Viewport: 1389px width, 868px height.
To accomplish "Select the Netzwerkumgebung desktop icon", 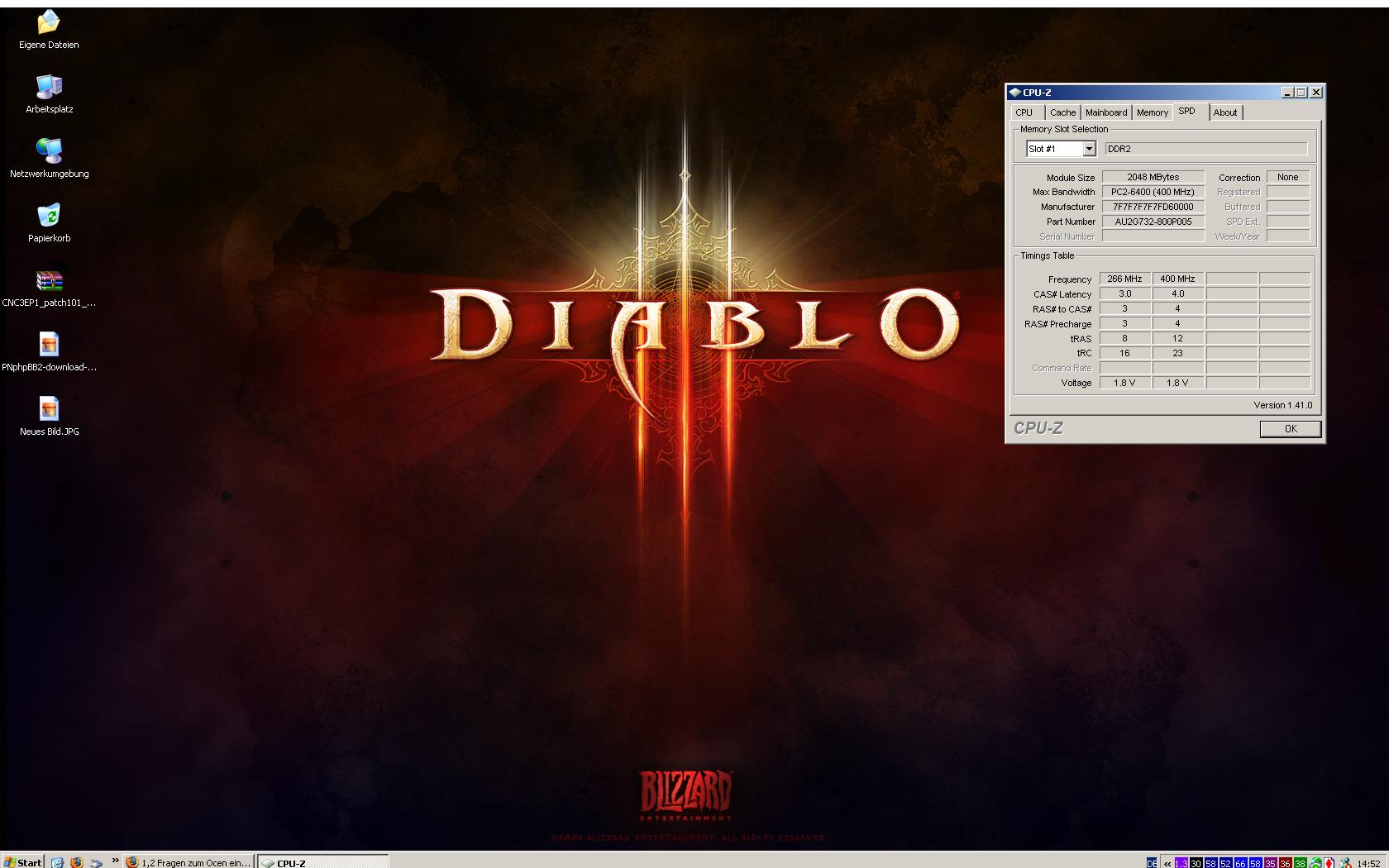I will click(x=49, y=159).
